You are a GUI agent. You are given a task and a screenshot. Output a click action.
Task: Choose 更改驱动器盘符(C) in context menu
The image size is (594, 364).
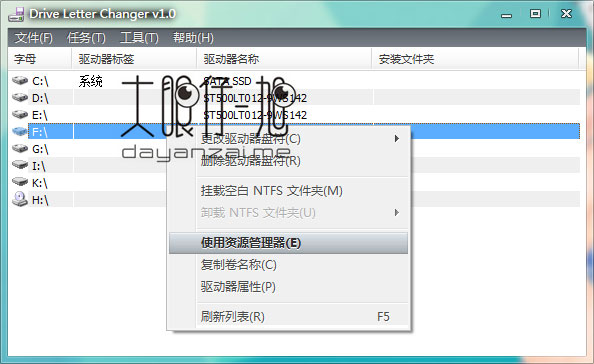pos(289,139)
